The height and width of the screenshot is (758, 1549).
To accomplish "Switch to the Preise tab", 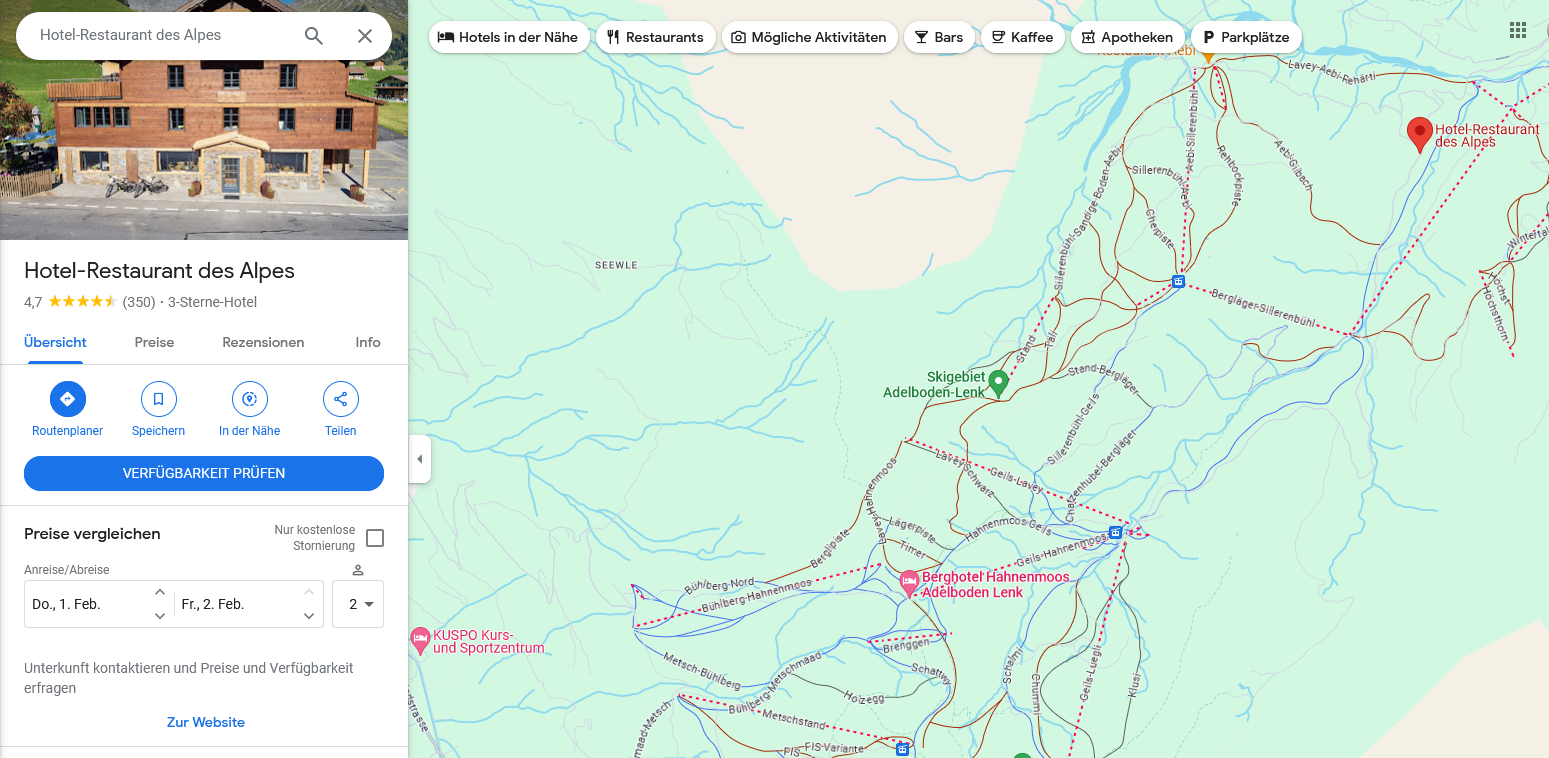I will tap(154, 342).
